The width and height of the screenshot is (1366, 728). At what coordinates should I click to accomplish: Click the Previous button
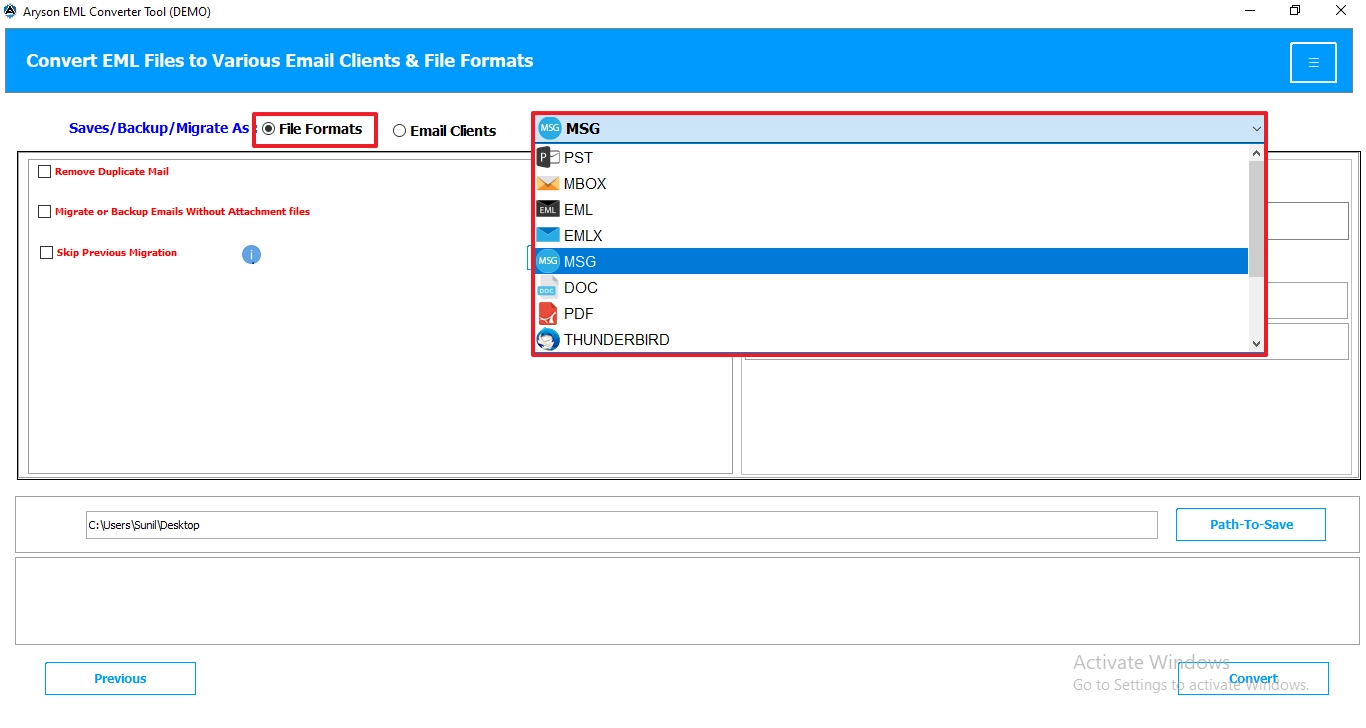(x=120, y=678)
